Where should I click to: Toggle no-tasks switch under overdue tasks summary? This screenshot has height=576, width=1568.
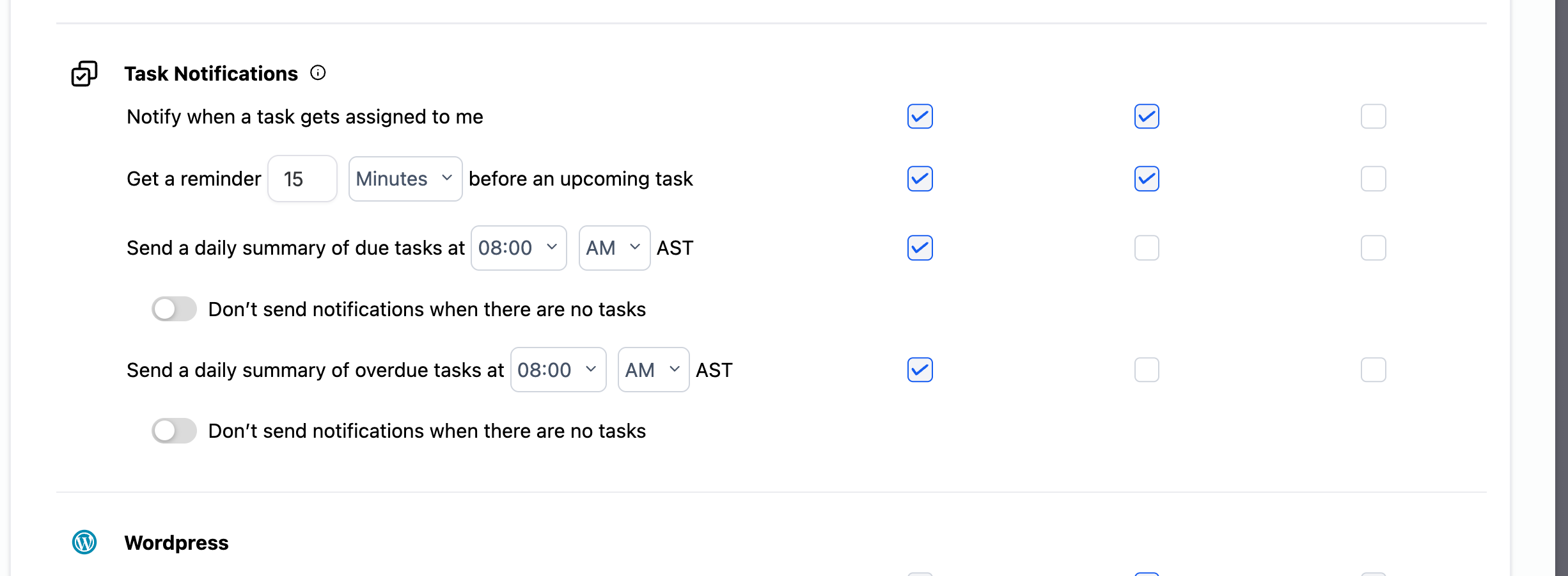point(174,431)
